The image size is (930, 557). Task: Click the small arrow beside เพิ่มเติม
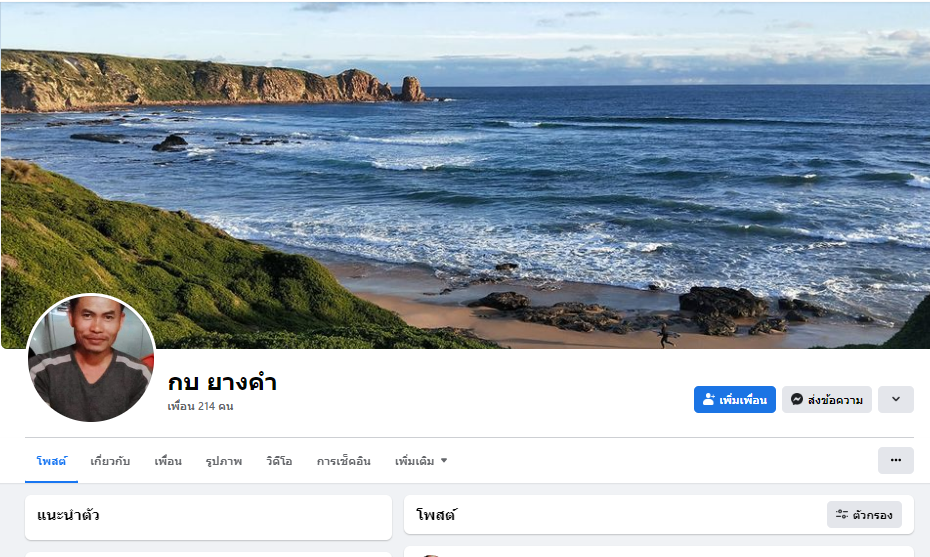point(444,461)
